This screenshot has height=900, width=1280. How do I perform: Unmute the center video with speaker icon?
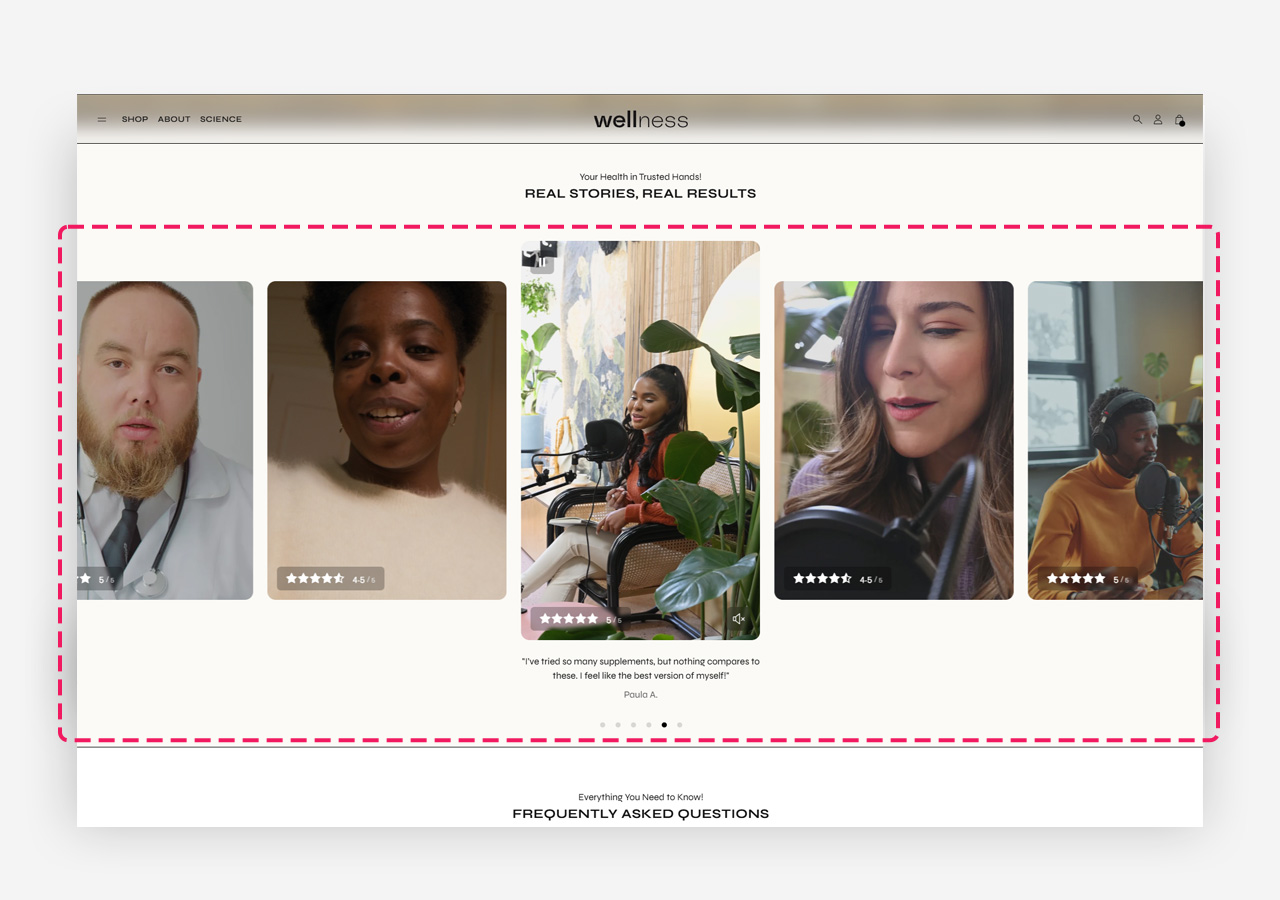point(738,619)
